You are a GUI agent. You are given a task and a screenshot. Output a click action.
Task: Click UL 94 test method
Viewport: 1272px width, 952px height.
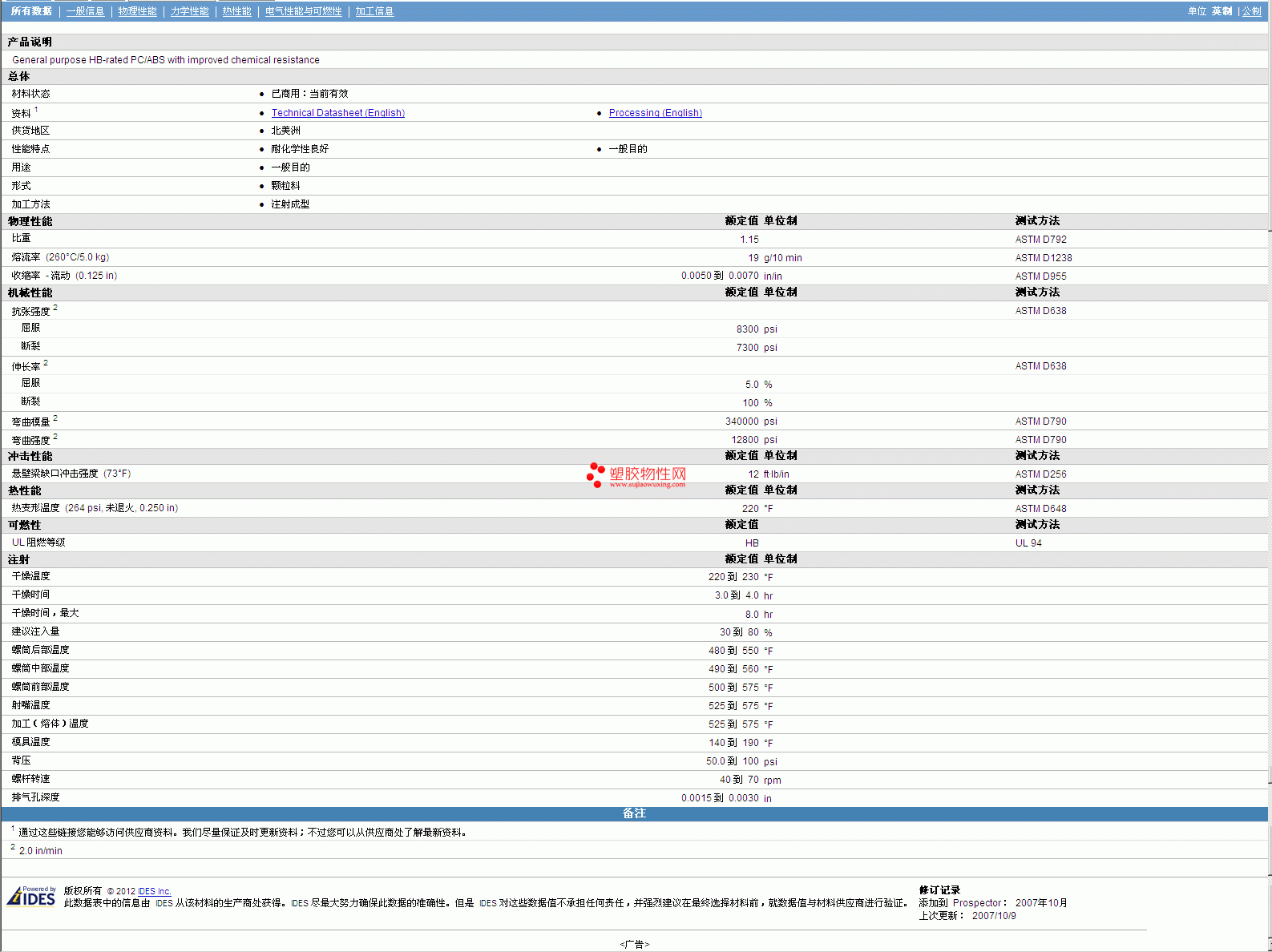[x=1028, y=543]
